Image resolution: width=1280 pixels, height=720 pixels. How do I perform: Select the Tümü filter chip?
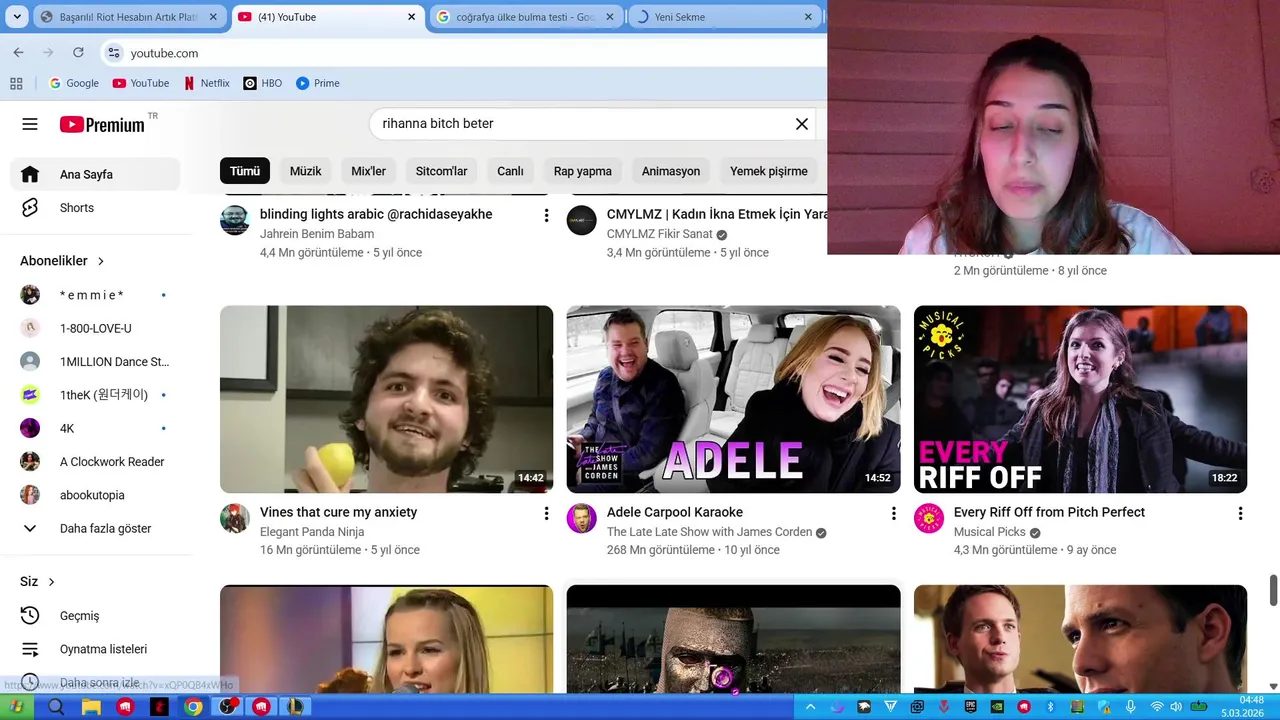245,171
